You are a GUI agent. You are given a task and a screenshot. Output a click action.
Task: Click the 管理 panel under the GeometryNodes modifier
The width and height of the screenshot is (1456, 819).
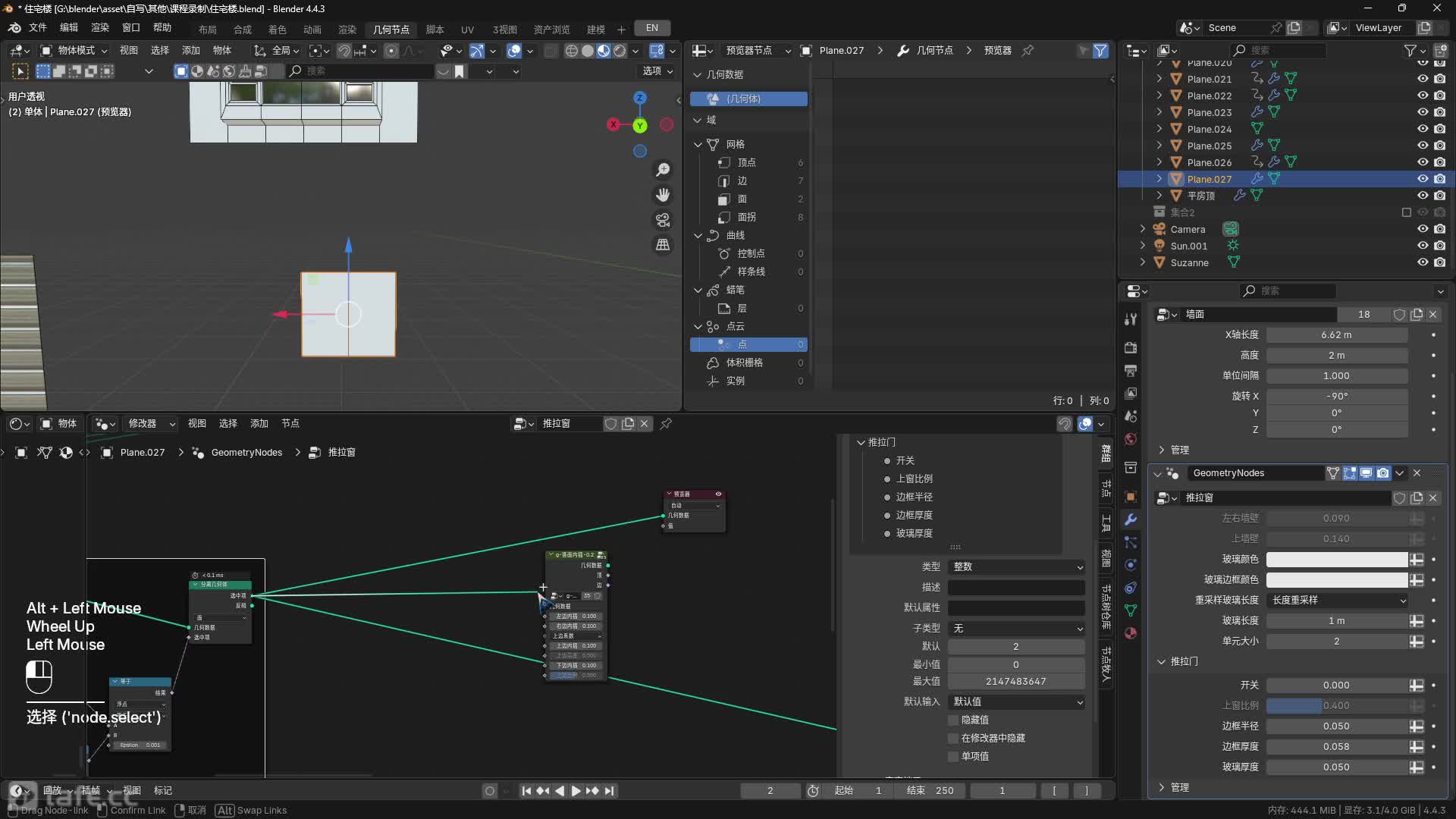[x=1179, y=788]
